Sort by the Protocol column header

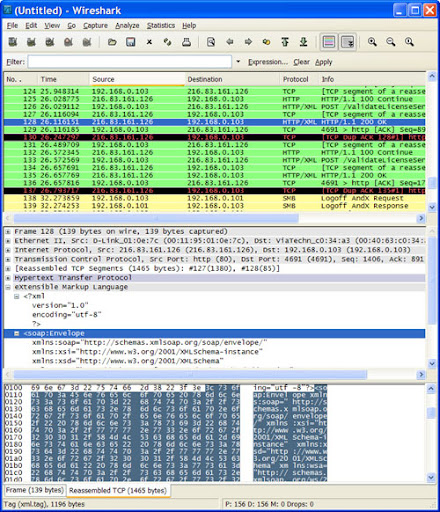[x=299, y=79]
